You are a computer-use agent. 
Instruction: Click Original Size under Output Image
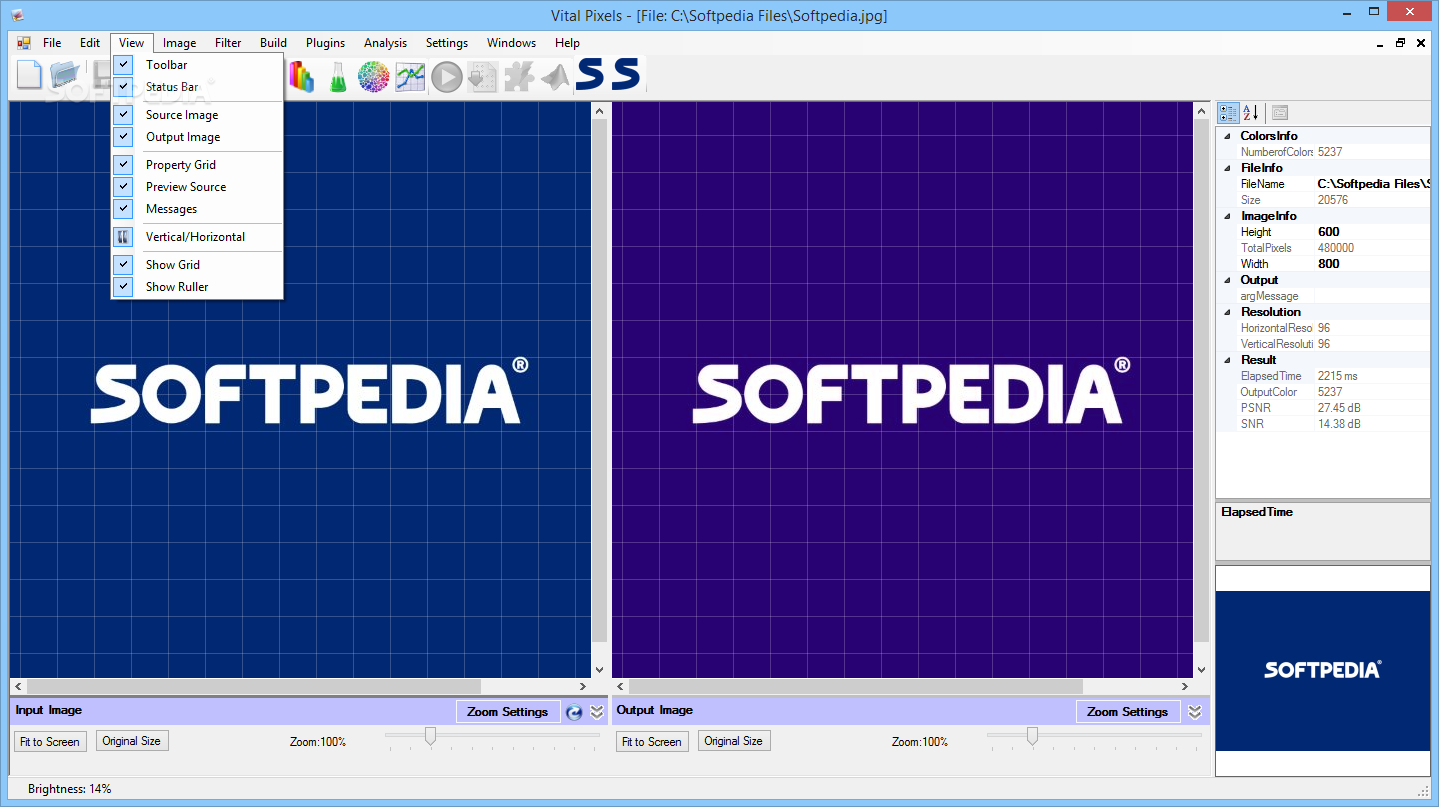coord(733,741)
